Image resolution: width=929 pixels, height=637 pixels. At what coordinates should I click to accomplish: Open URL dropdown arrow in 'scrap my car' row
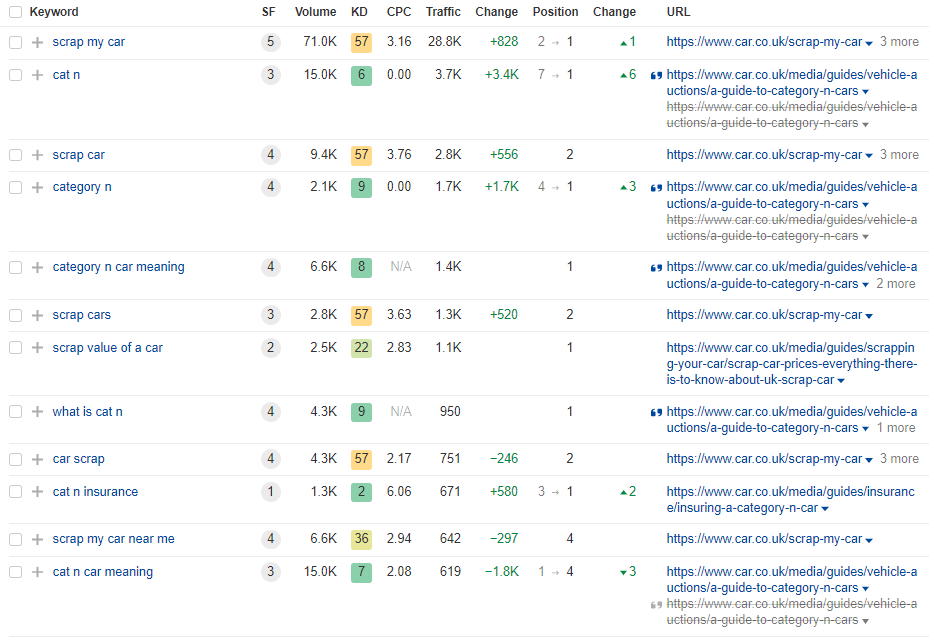point(869,43)
